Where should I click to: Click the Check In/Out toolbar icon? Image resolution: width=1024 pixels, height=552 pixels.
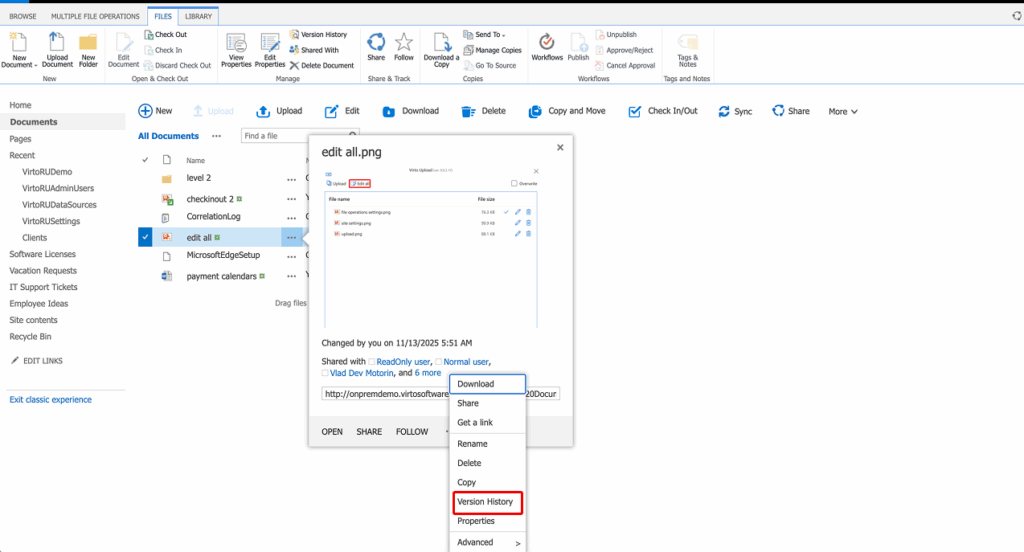634,111
